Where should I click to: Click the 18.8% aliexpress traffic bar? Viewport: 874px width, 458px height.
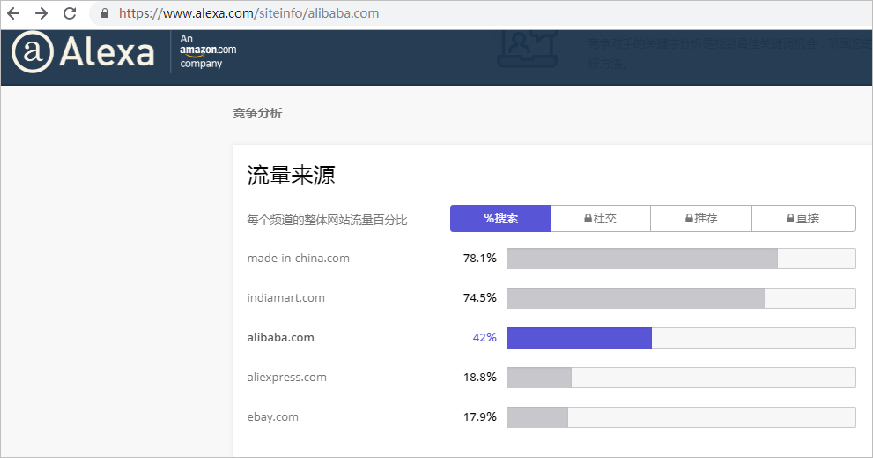click(x=681, y=378)
